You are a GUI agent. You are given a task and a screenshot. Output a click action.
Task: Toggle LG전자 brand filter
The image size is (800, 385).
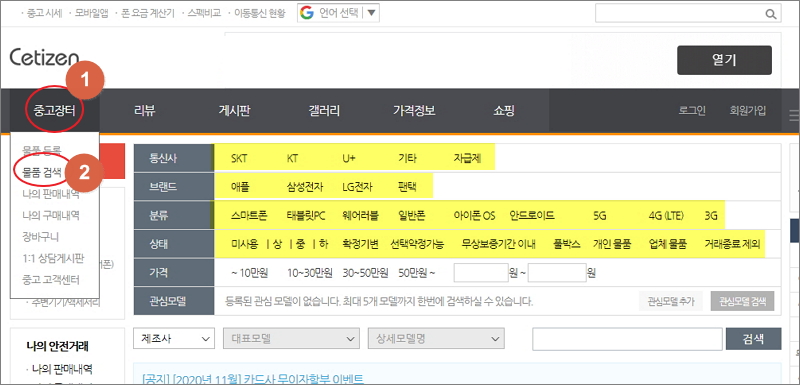point(358,187)
